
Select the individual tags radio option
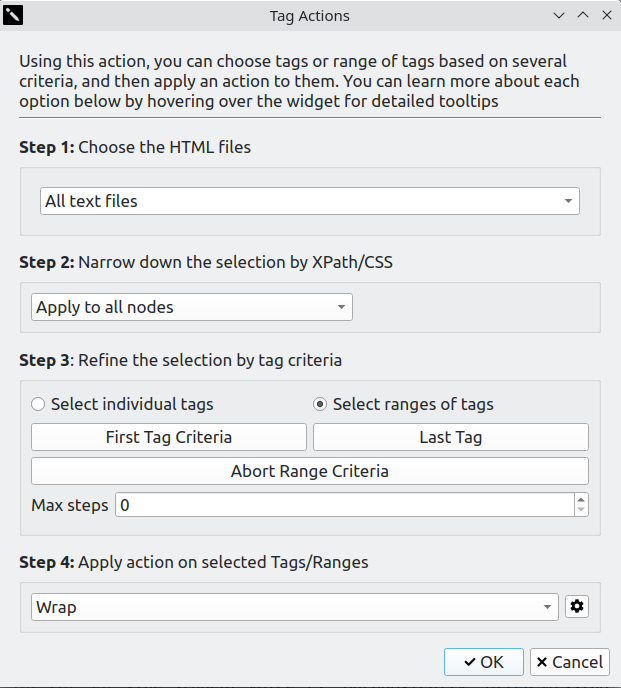click(x=38, y=405)
